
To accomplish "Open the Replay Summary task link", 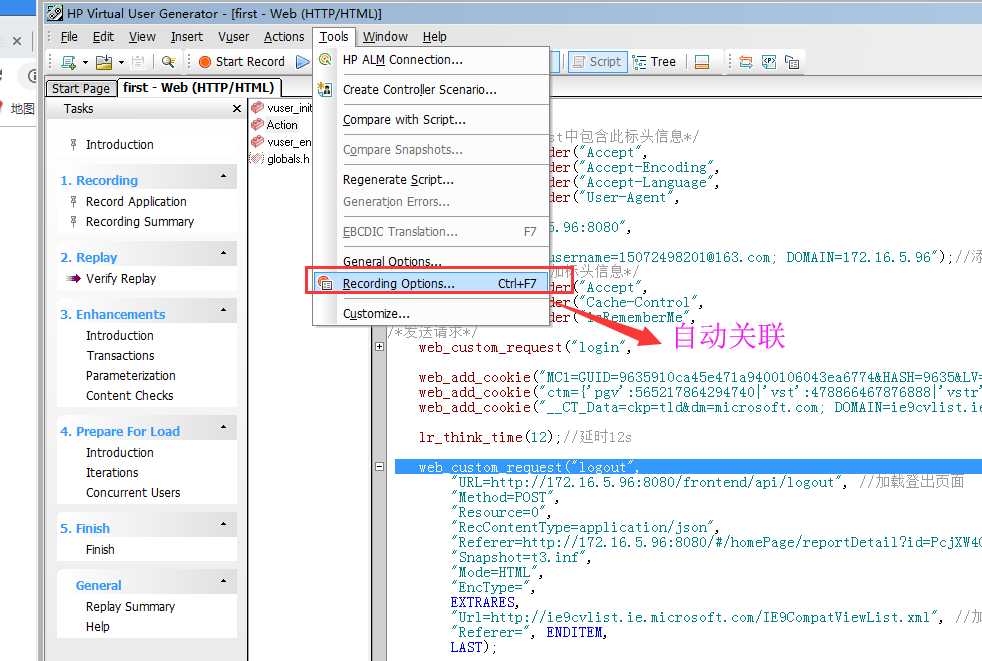I will click(130, 606).
